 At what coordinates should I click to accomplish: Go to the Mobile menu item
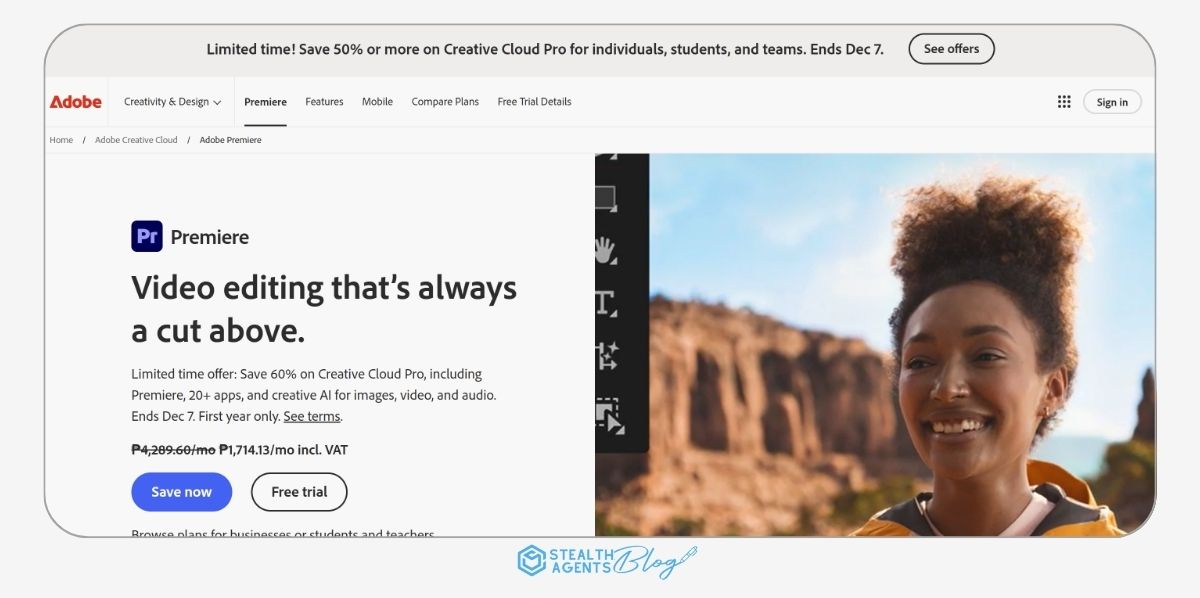[377, 102]
